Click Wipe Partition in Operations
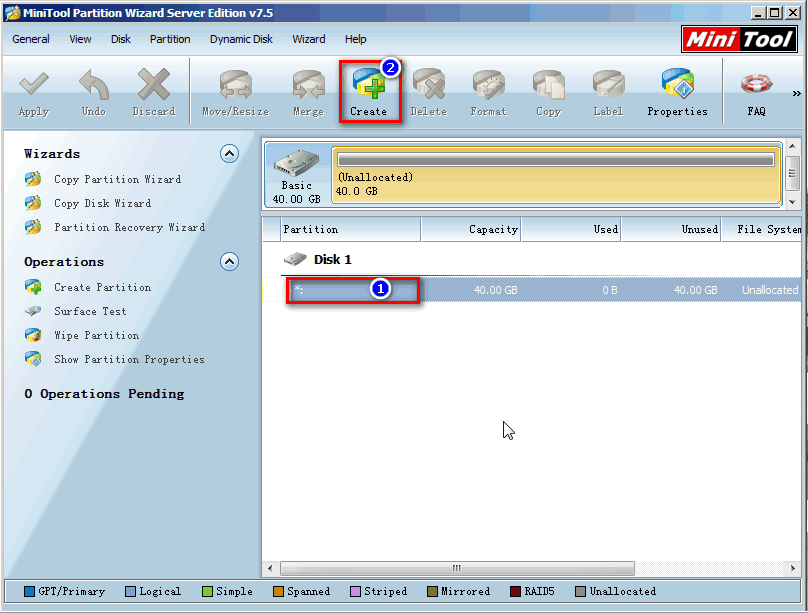The height and width of the screenshot is (613, 808). tap(96, 336)
